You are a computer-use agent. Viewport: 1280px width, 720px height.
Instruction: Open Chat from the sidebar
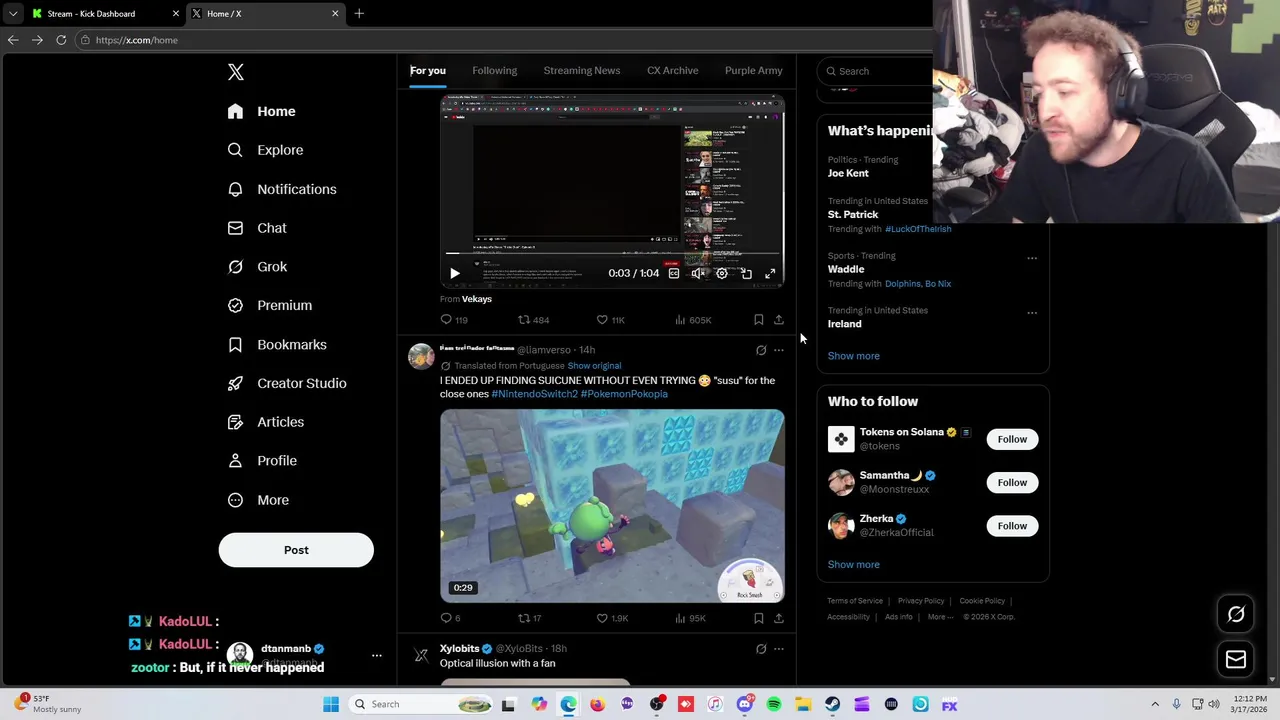point(257,228)
